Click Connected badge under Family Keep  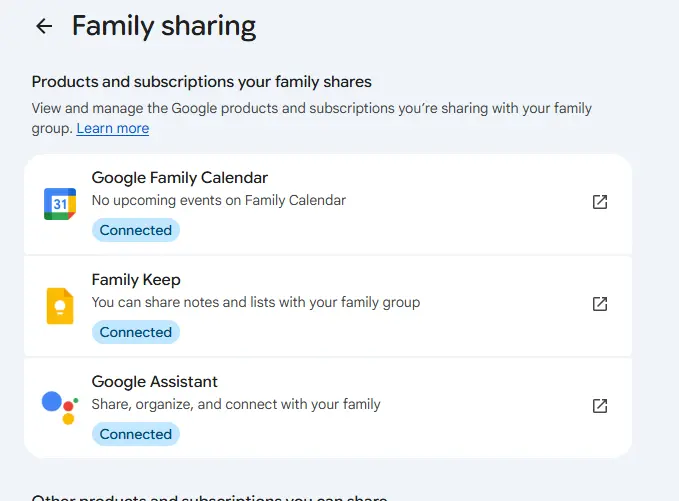click(136, 332)
